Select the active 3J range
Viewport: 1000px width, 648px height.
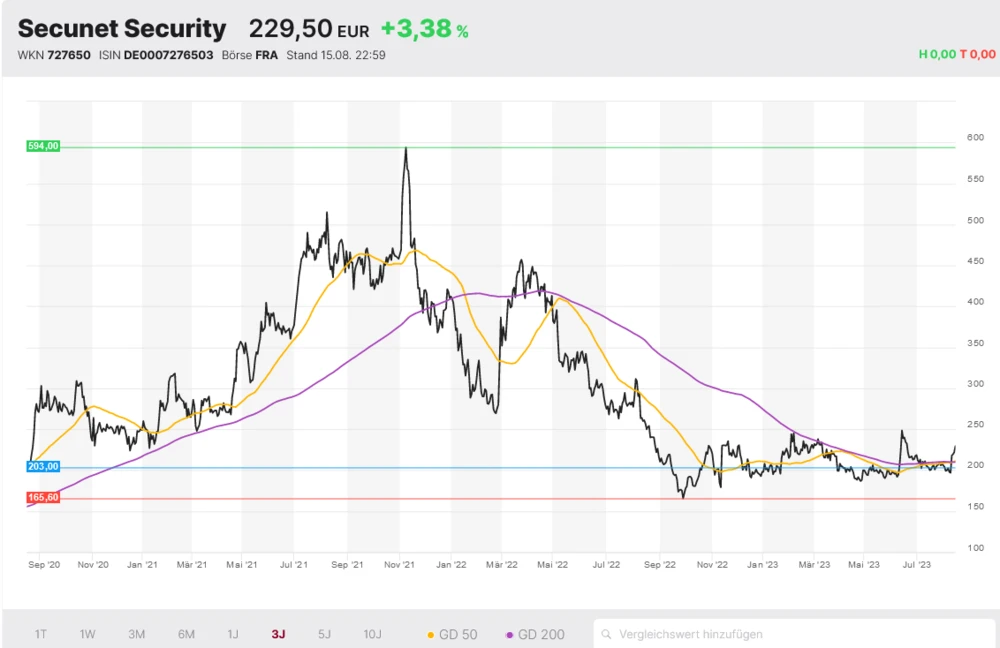[x=278, y=634]
